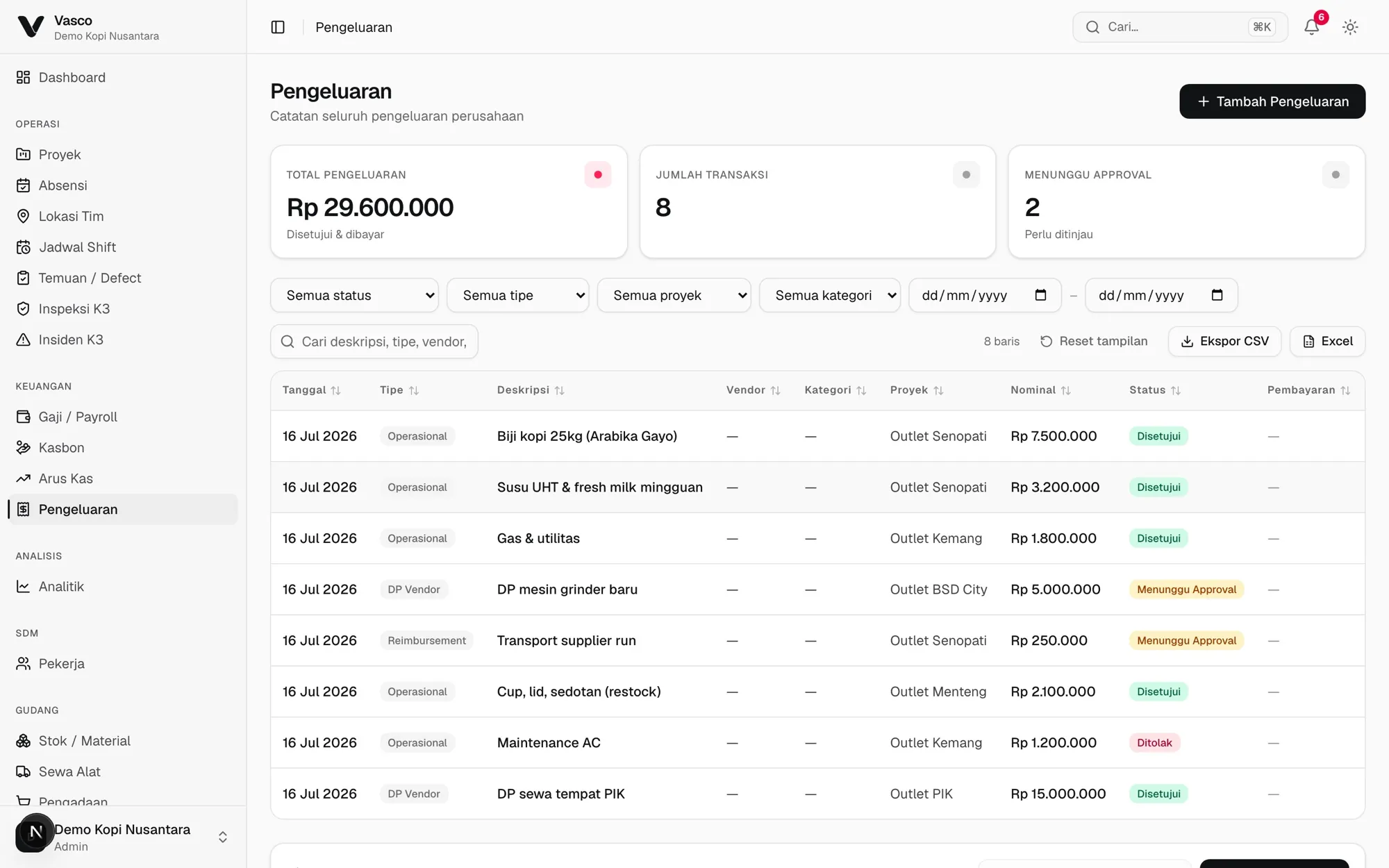Click the Arus Kas trend icon
The height and width of the screenshot is (868, 1389).
coord(24,478)
